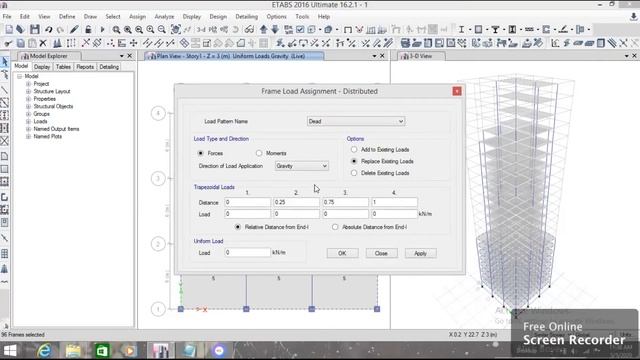Click the Concrete Frame Design square icon
Viewport: 640px width, 360px height.
[478, 29]
